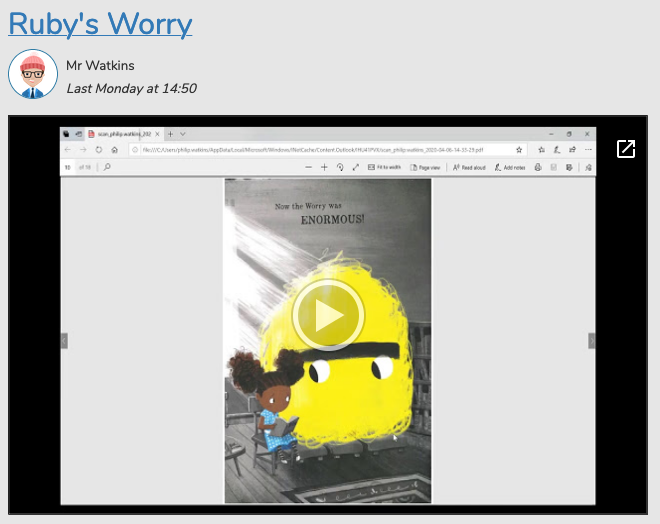Click the Share icon in the recorded browser
The width and height of the screenshot is (660, 524).
click(572, 150)
